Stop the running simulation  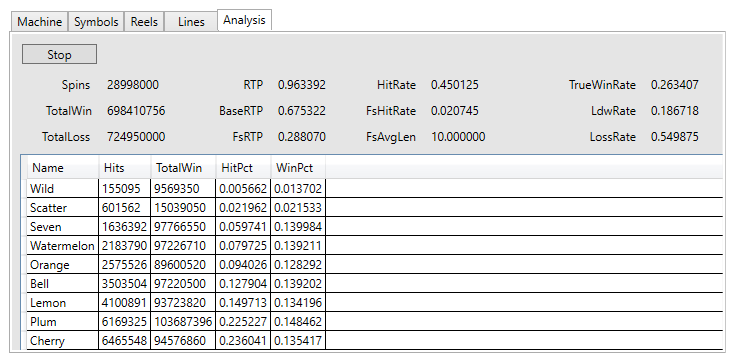pos(59,55)
